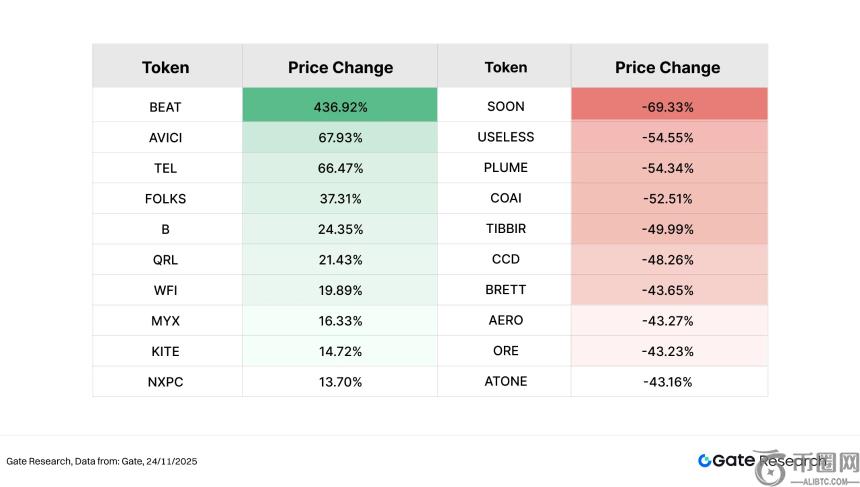
Task: Click the right Token column header
Action: pos(505,68)
